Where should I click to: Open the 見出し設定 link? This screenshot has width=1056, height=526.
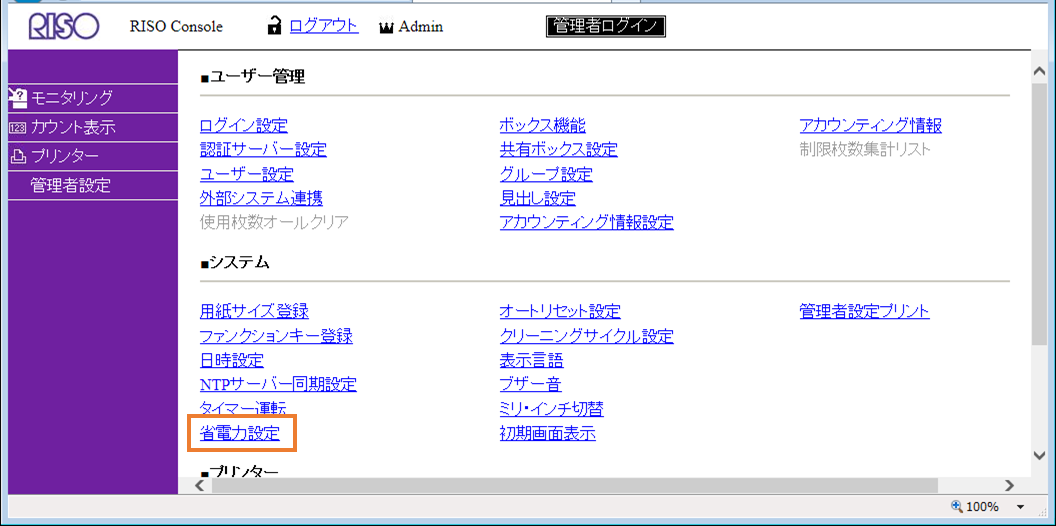(x=537, y=198)
